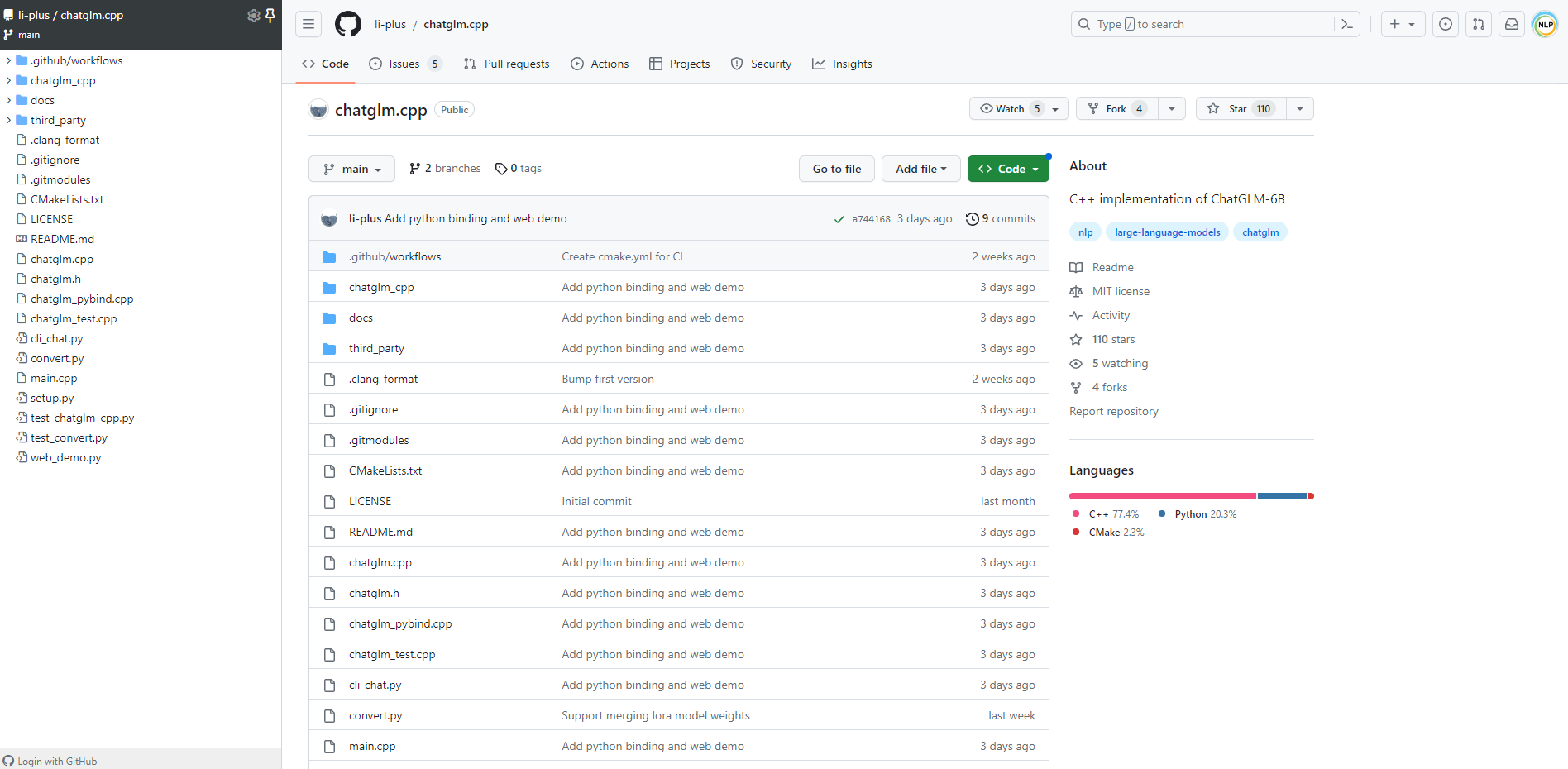1568x769 pixels.
Task: Pin the file tree sidebar
Action: 270,16
